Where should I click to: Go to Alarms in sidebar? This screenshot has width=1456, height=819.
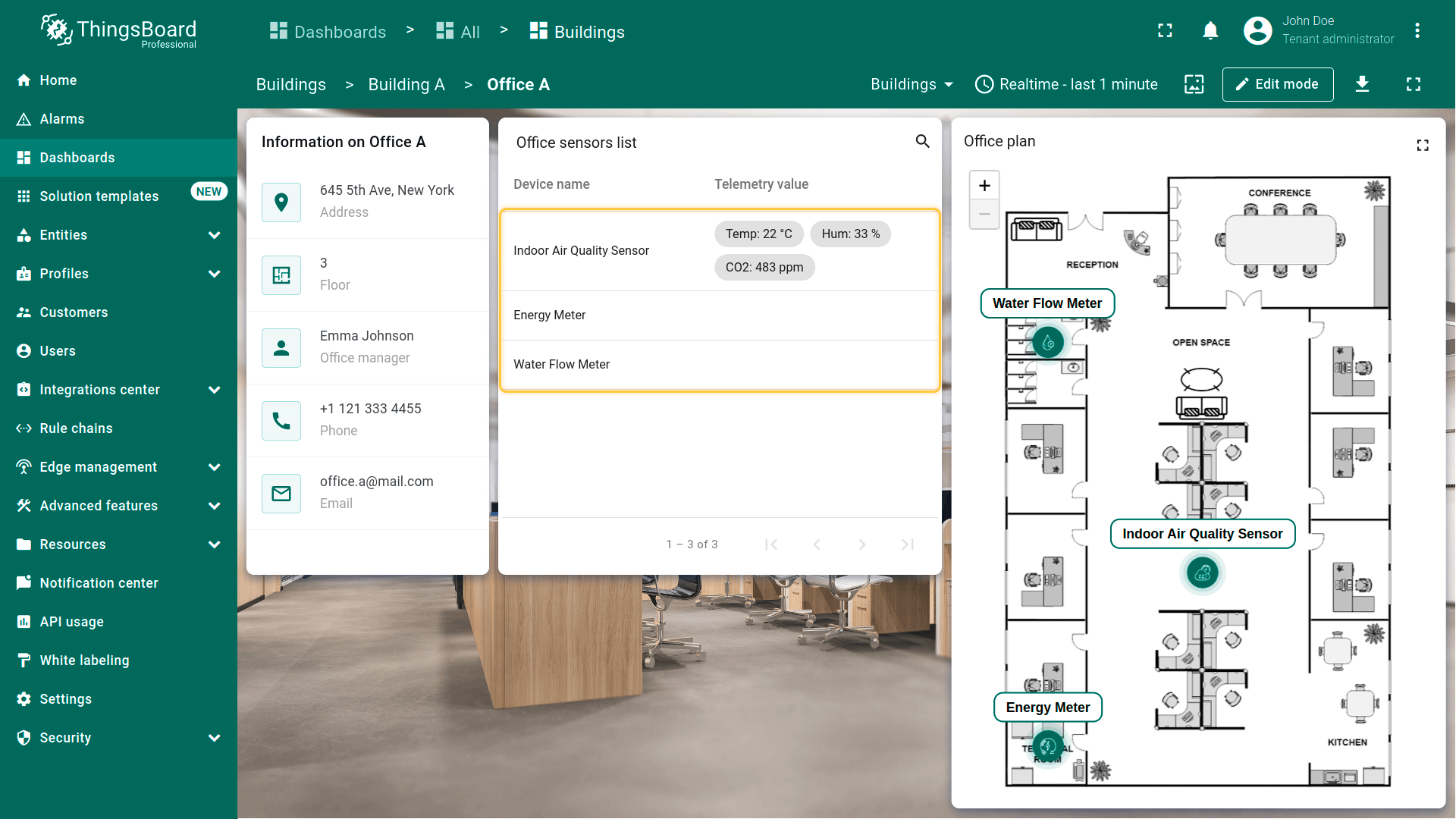coord(62,119)
